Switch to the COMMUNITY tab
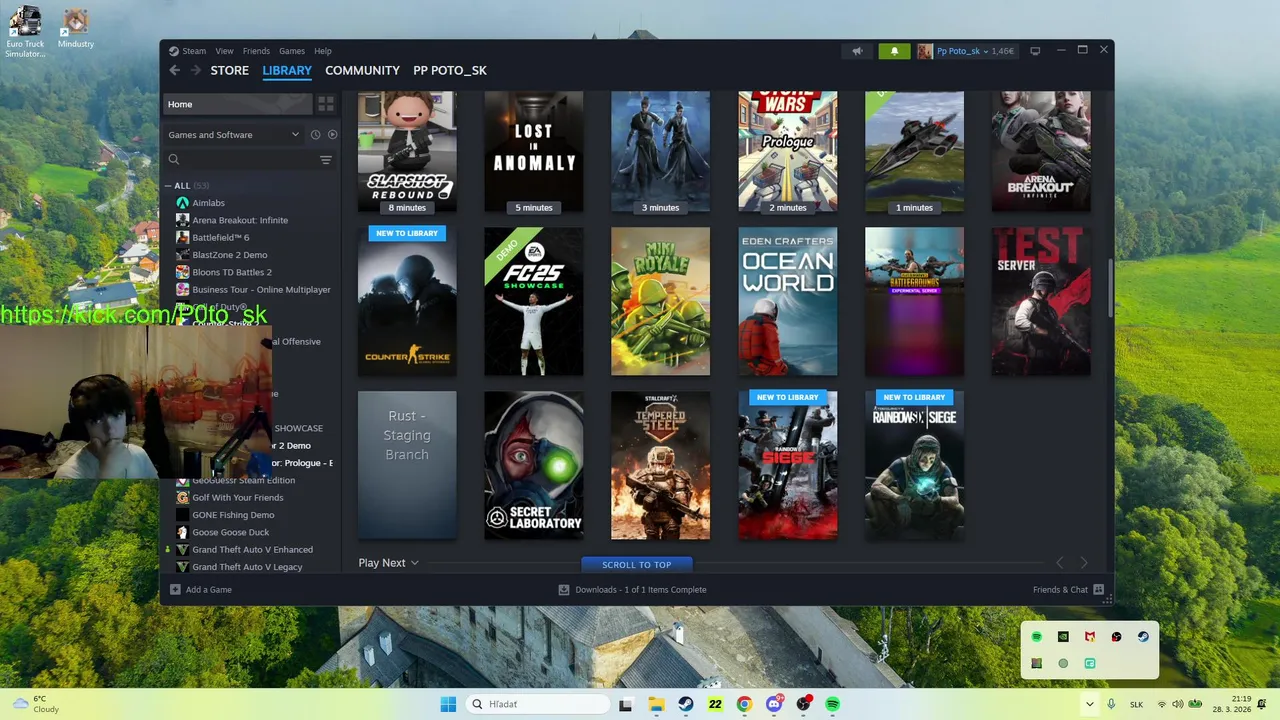The image size is (1280, 720). pos(362,71)
